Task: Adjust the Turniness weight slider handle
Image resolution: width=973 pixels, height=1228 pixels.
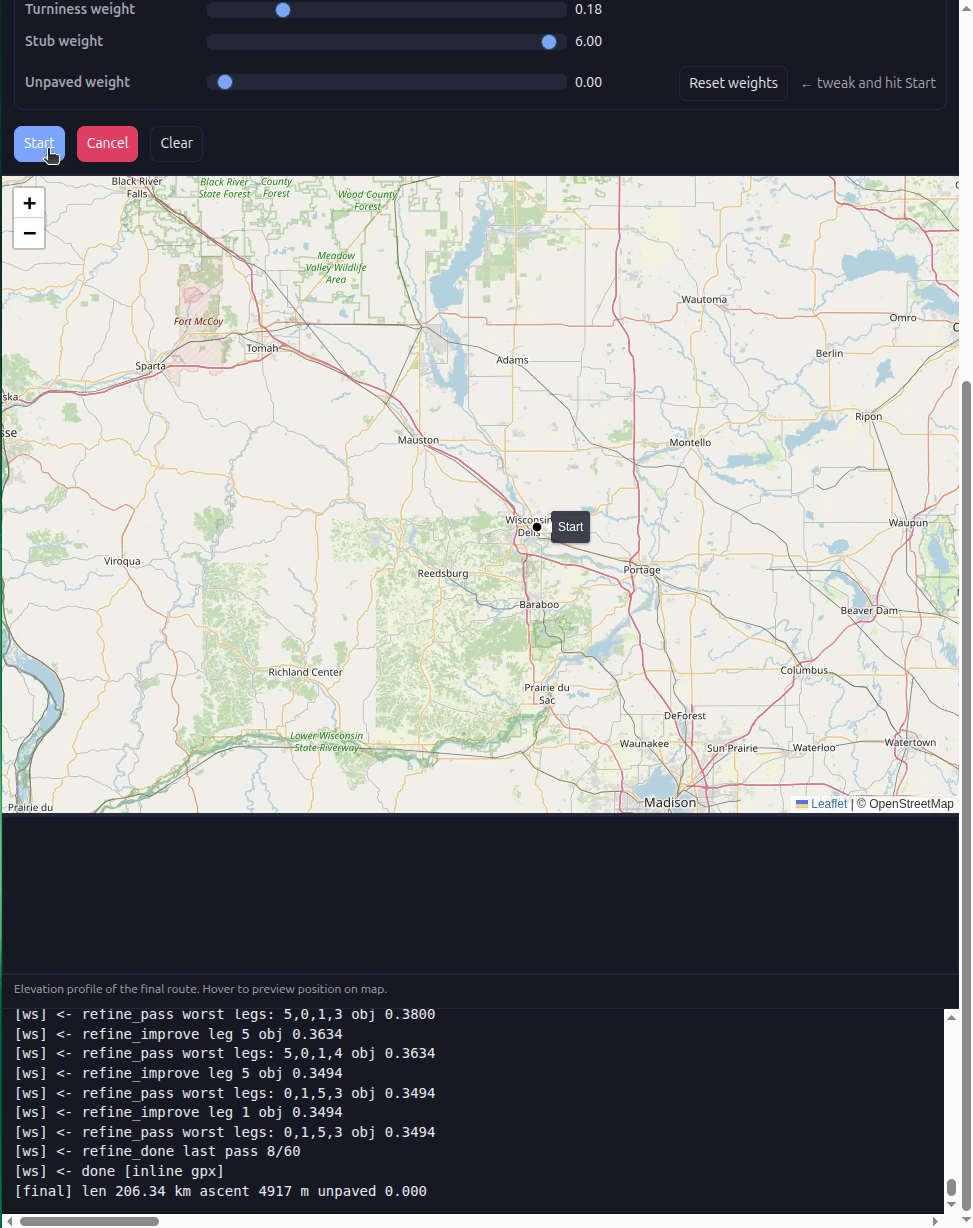Action: coord(283,10)
